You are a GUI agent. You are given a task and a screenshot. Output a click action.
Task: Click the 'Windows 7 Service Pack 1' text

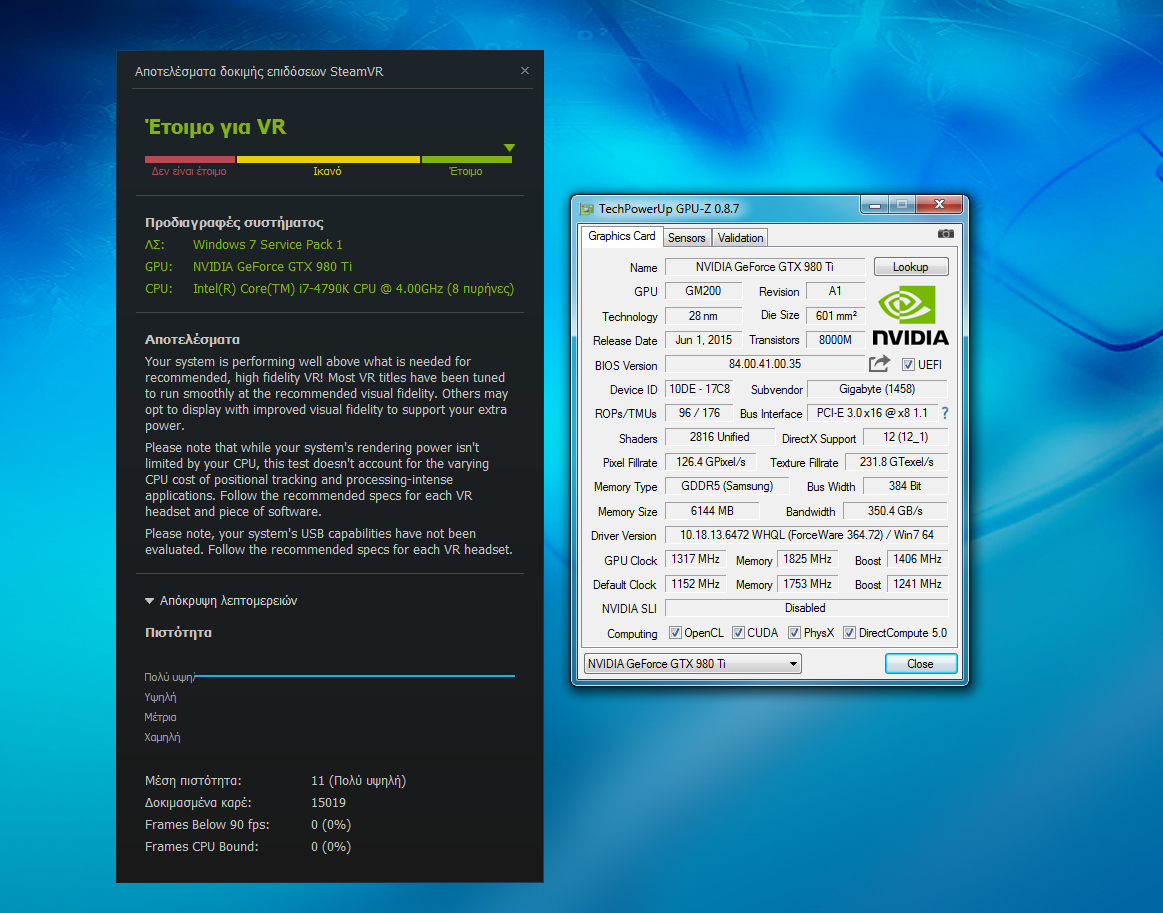(268, 245)
